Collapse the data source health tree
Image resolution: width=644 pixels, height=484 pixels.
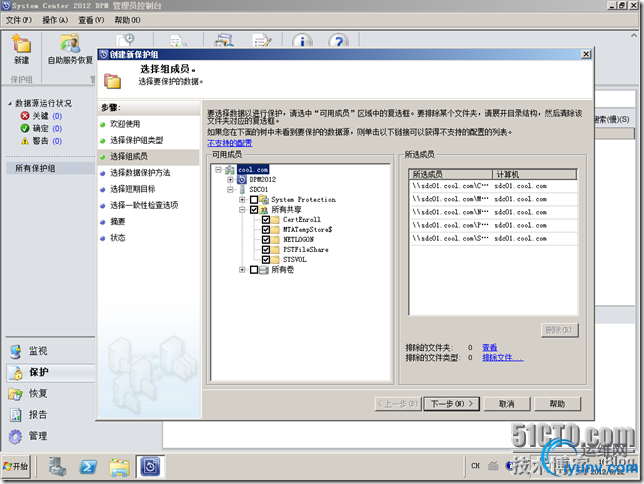(x=9, y=104)
